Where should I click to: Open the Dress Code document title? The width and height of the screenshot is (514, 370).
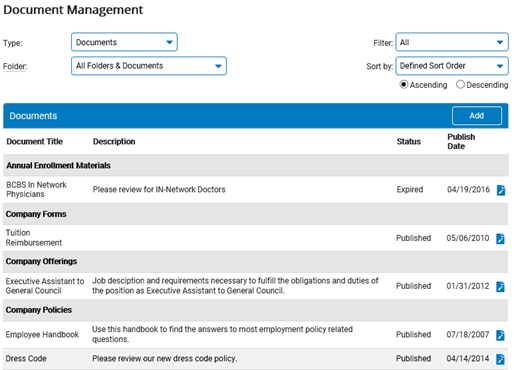[x=26, y=359]
